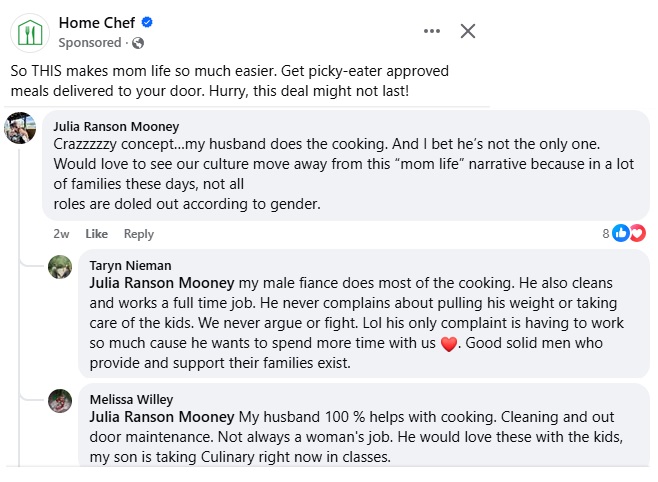
Task: Click the red heart reaction icon
Action: coord(636,233)
